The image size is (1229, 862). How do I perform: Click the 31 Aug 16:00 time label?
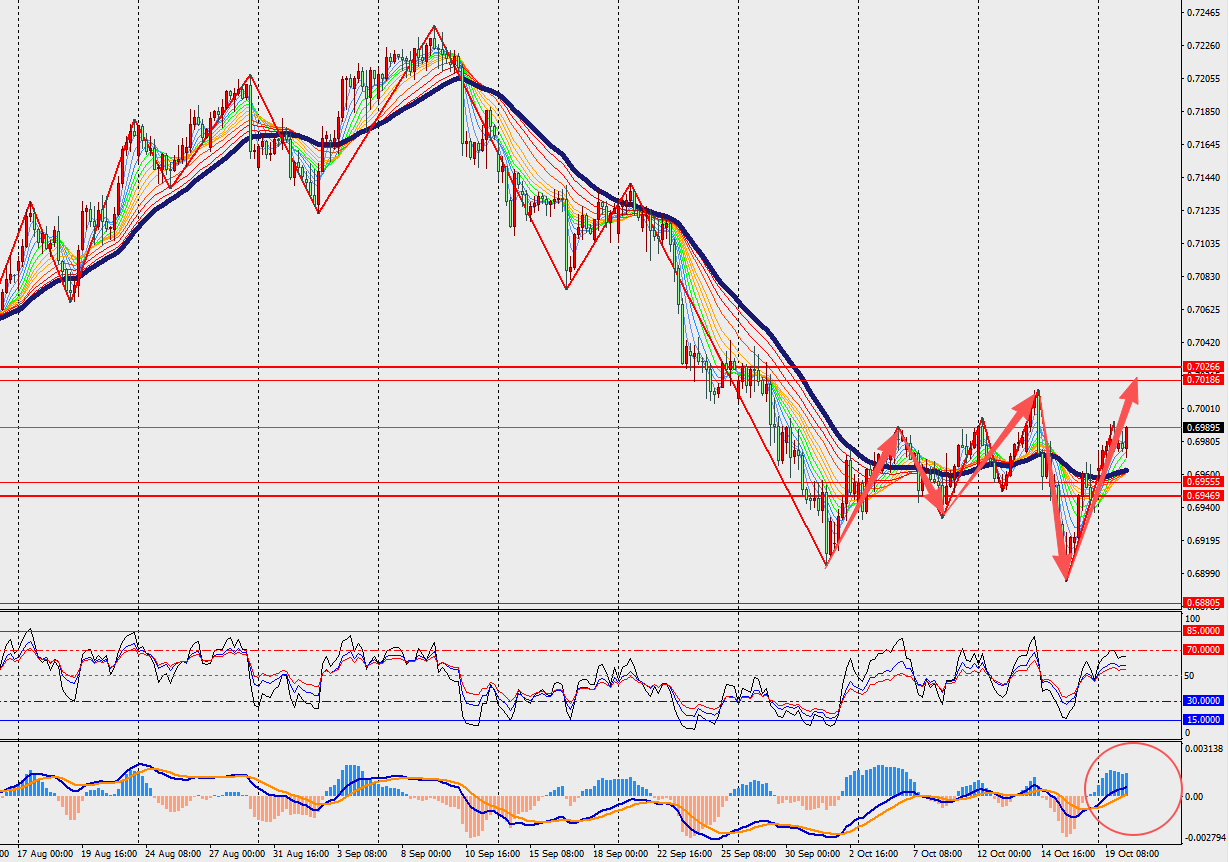pos(299,855)
